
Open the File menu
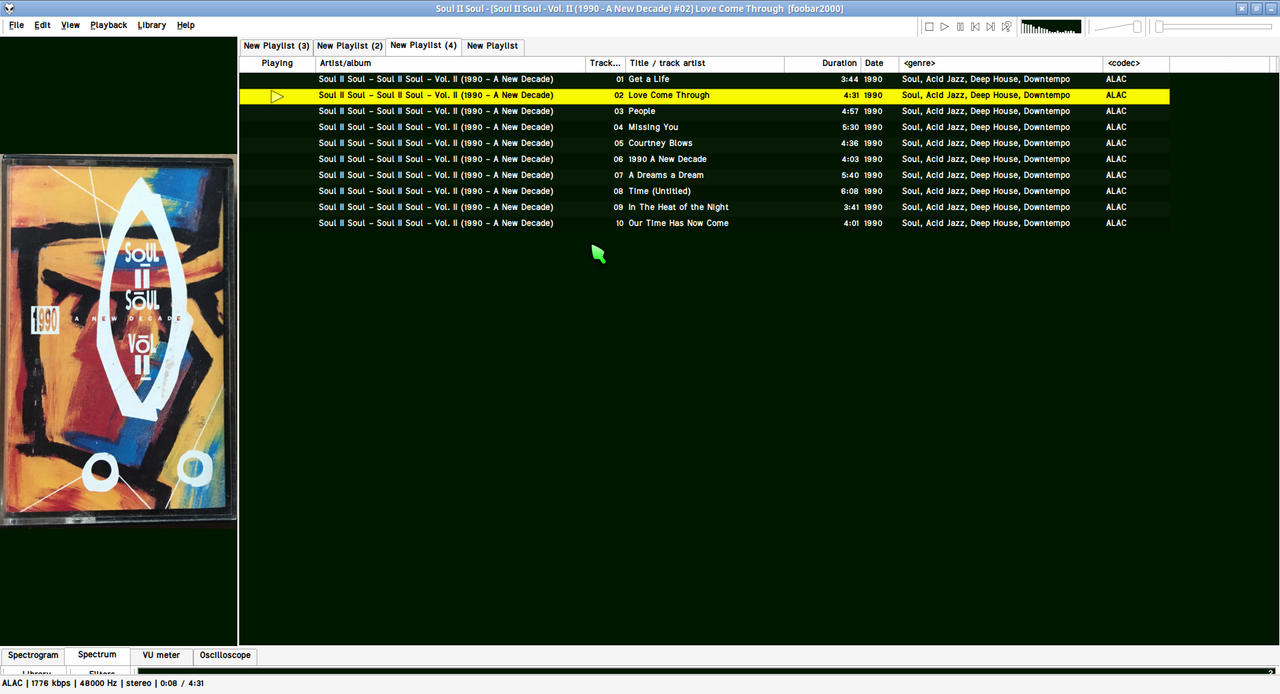click(16, 25)
